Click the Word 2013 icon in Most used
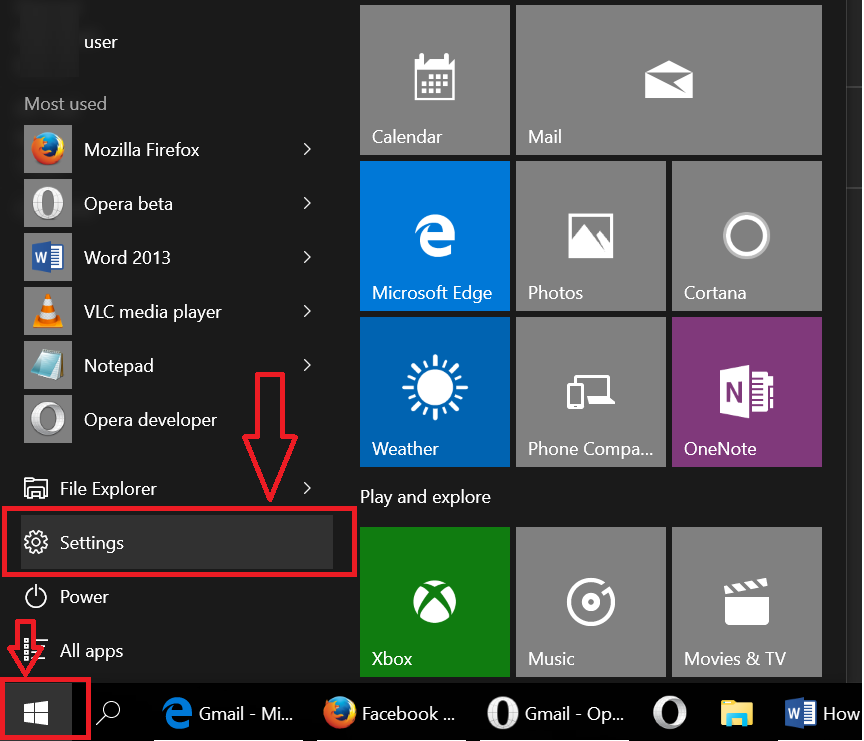 point(48,257)
